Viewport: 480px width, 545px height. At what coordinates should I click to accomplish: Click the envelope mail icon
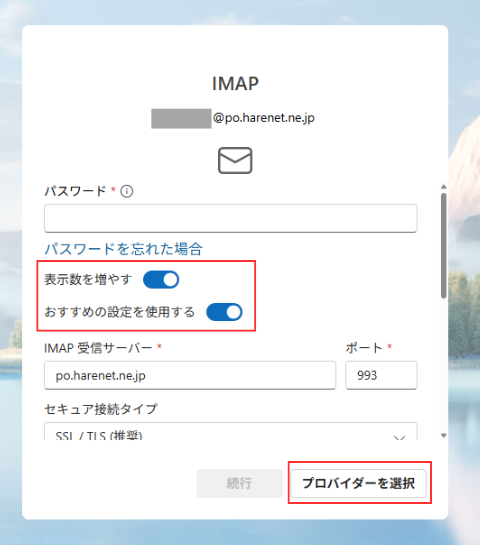pyautogui.click(x=235, y=160)
